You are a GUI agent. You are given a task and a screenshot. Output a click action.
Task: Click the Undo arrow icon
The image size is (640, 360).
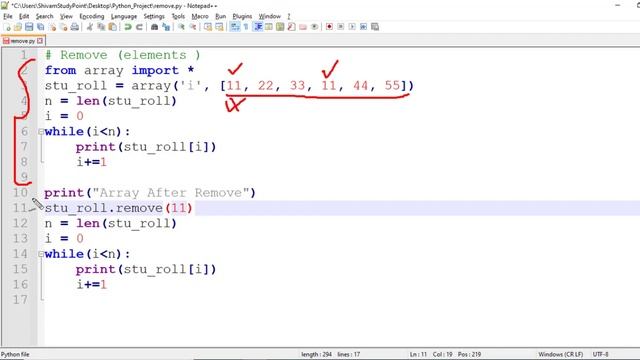pyautogui.click(x=128, y=27)
